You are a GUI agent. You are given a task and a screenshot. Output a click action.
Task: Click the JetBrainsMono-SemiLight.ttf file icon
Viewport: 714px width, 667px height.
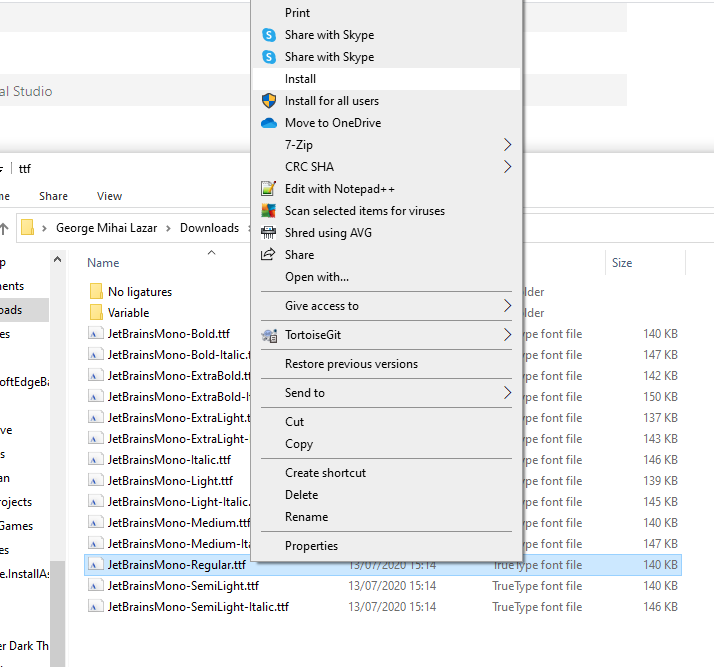[x=94, y=586]
